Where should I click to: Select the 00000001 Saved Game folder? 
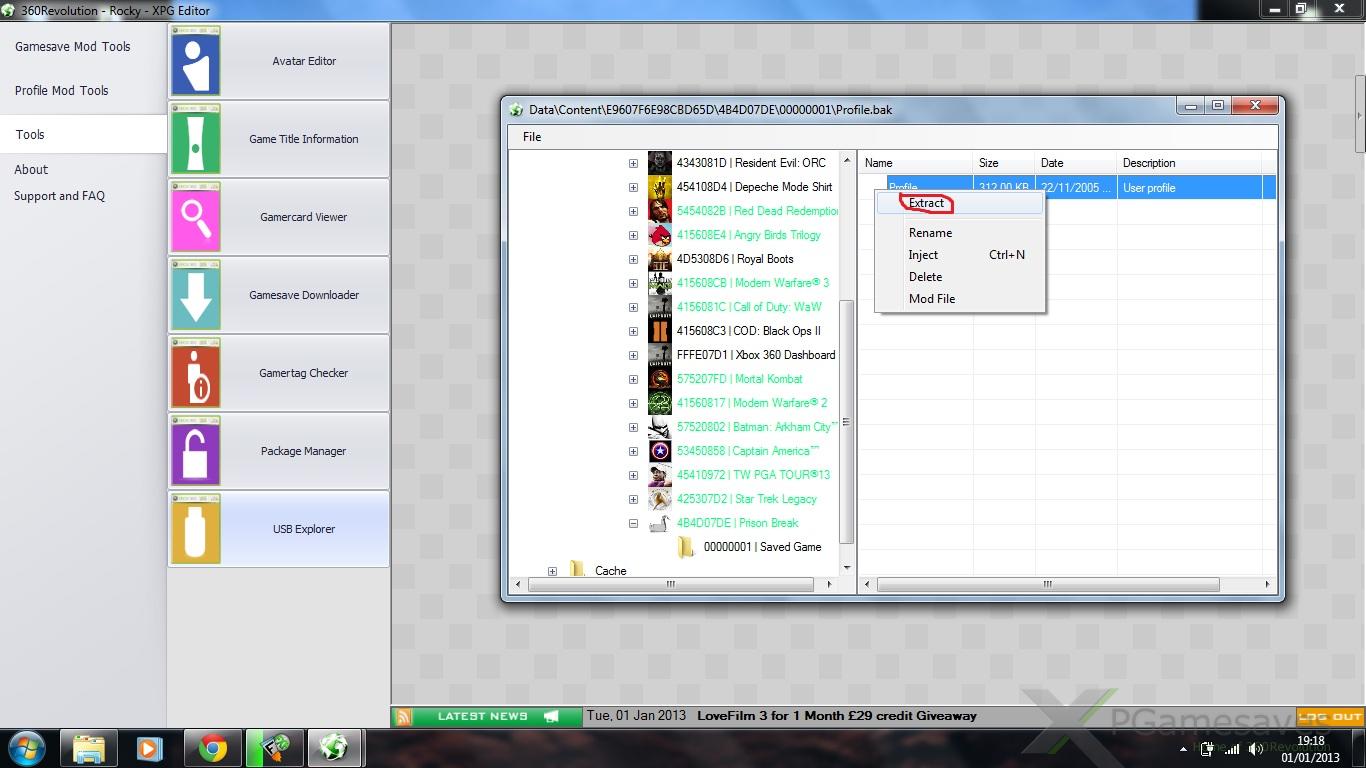[761, 547]
